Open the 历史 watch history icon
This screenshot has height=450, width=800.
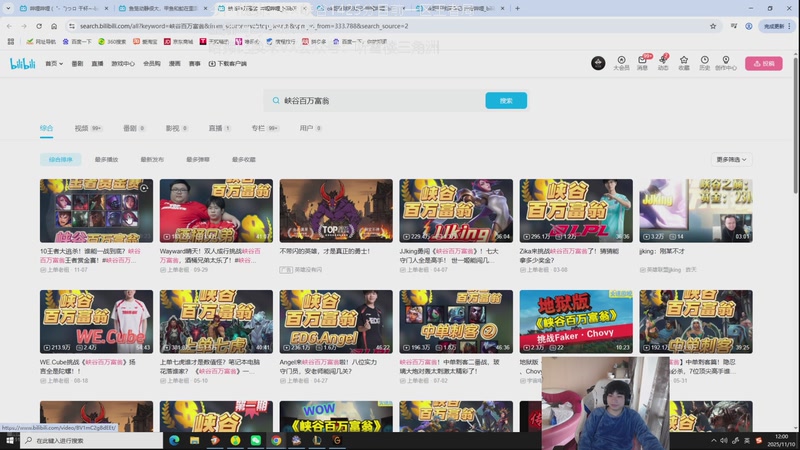point(705,63)
